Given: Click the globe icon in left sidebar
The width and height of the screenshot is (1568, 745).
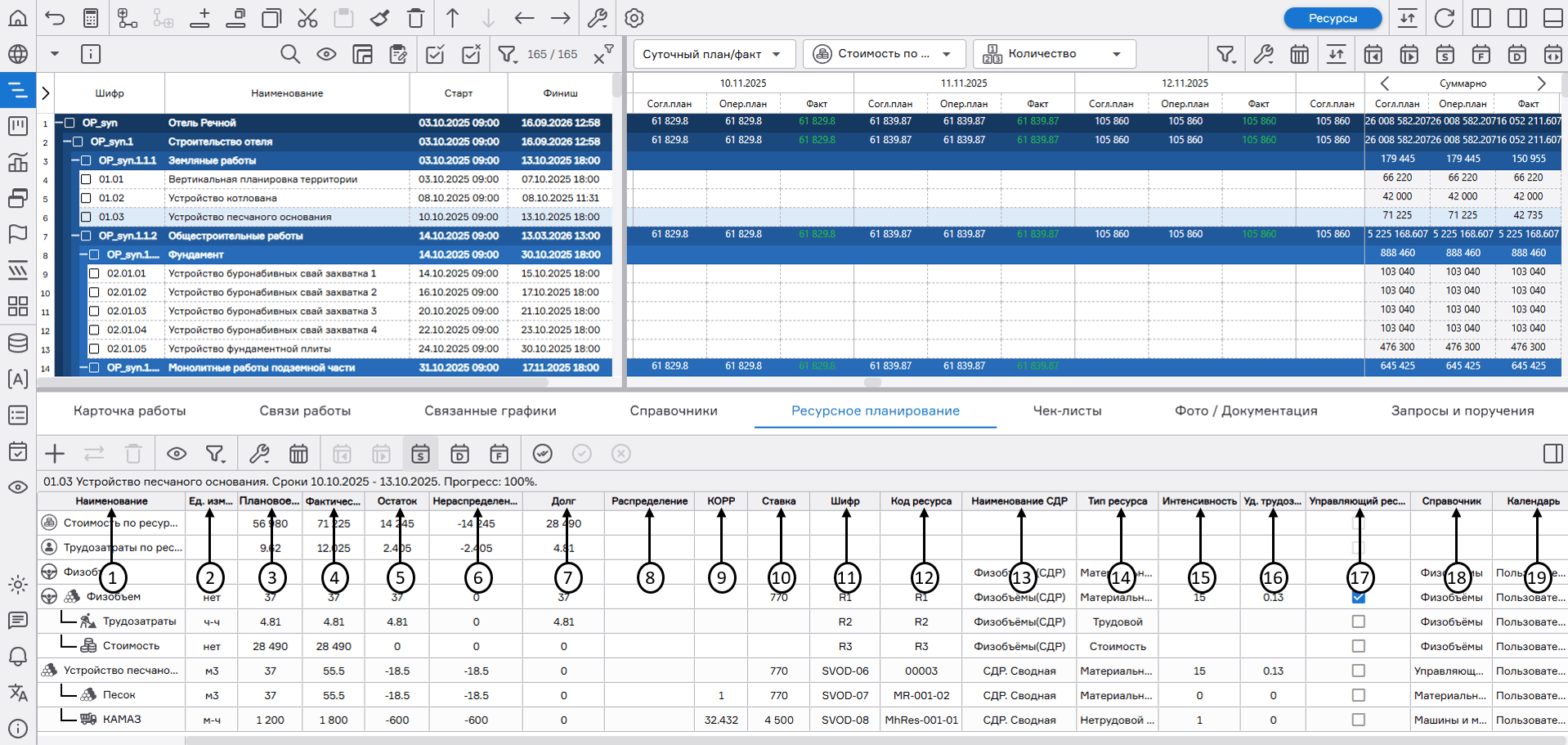Looking at the screenshot, I should coord(18,54).
